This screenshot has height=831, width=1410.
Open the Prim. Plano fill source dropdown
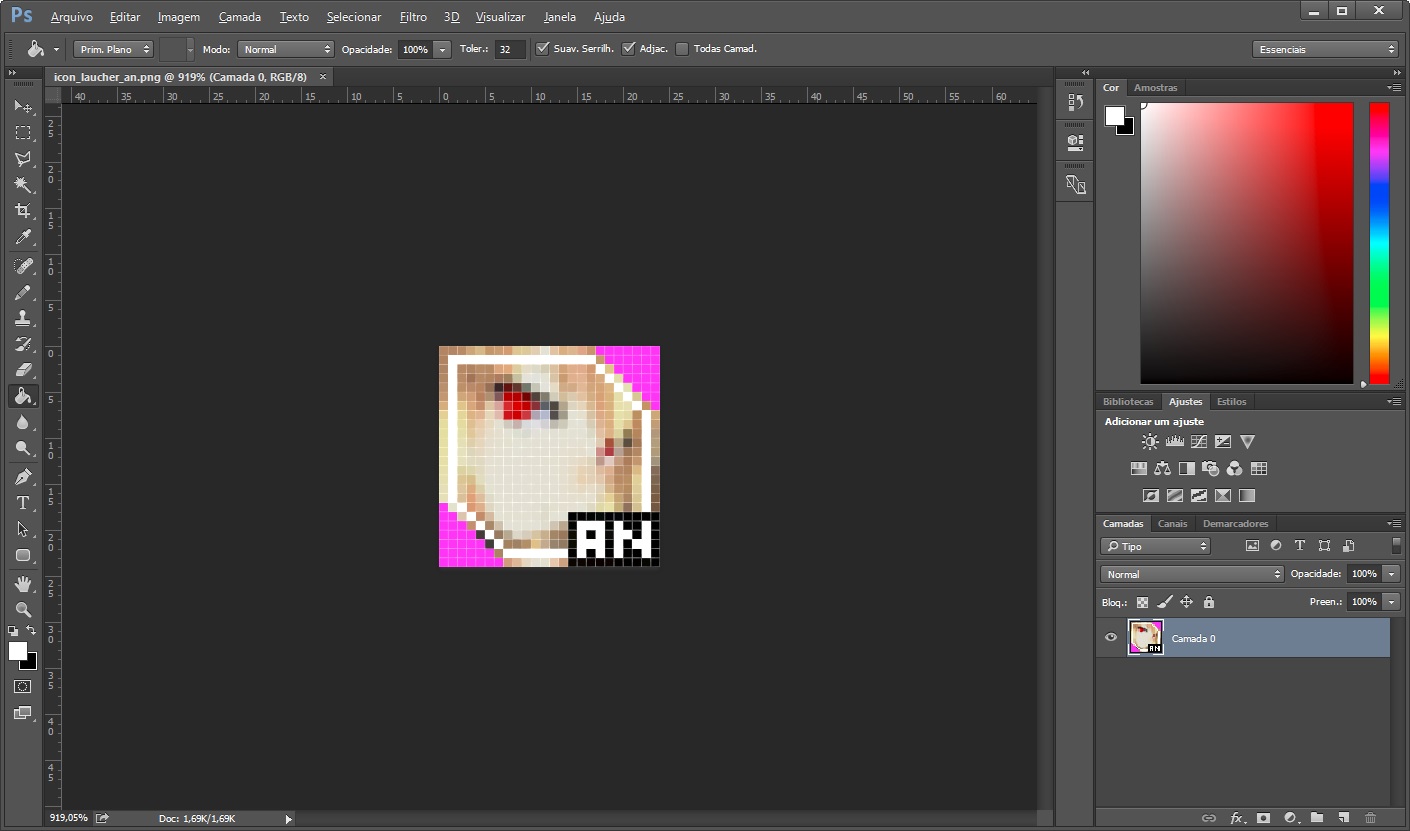(113, 49)
